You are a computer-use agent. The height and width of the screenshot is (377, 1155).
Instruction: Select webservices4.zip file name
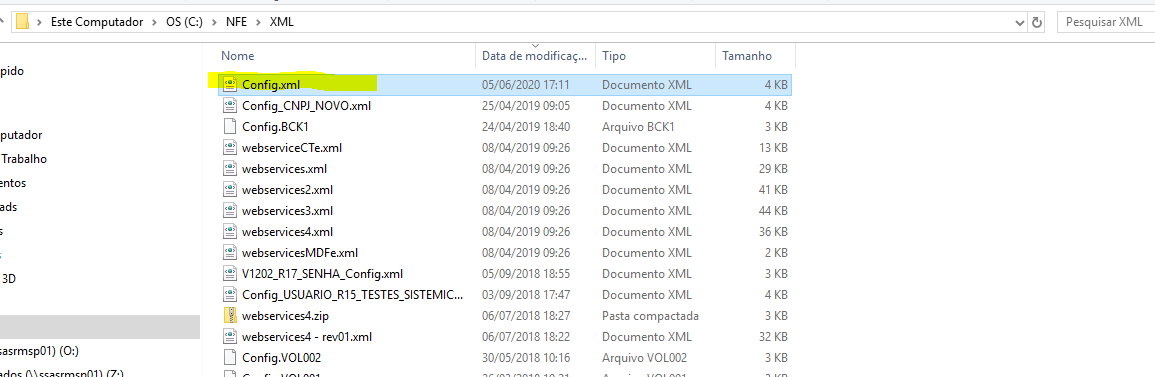pyautogui.click(x=285, y=316)
